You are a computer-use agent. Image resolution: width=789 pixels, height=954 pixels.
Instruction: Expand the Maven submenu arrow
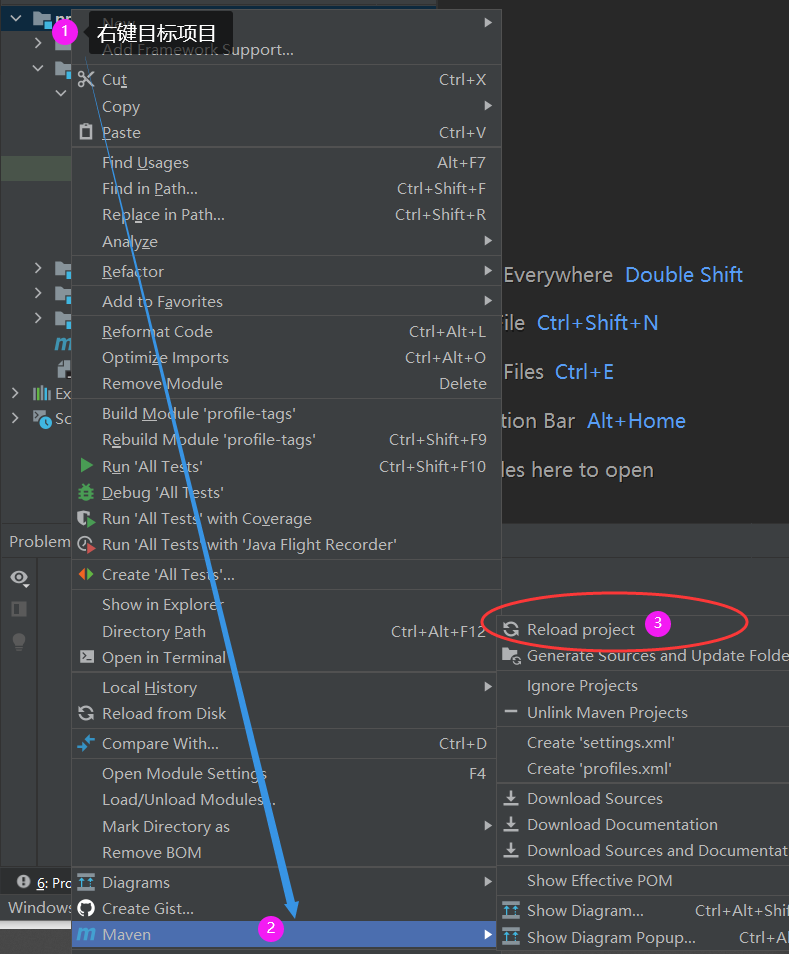[488, 934]
